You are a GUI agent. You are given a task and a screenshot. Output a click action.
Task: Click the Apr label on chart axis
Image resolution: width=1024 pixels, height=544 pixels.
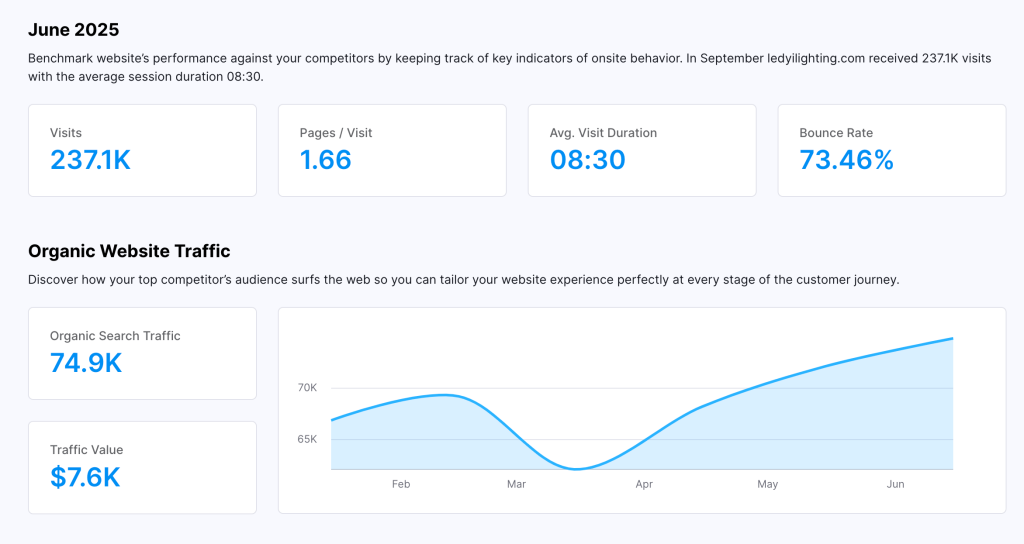[x=644, y=484]
